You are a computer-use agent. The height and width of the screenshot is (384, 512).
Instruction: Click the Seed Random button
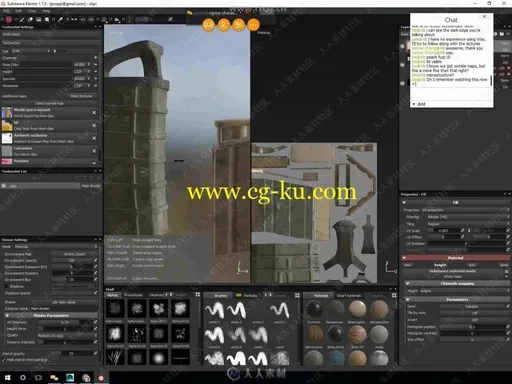pyautogui.click(x=472, y=306)
